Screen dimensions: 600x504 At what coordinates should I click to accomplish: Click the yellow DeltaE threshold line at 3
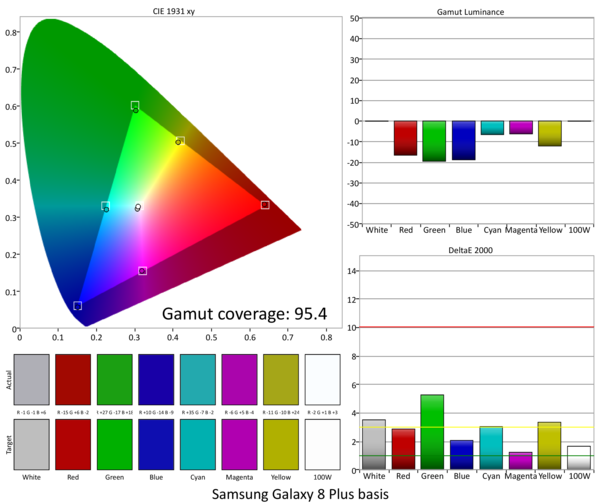477,427
